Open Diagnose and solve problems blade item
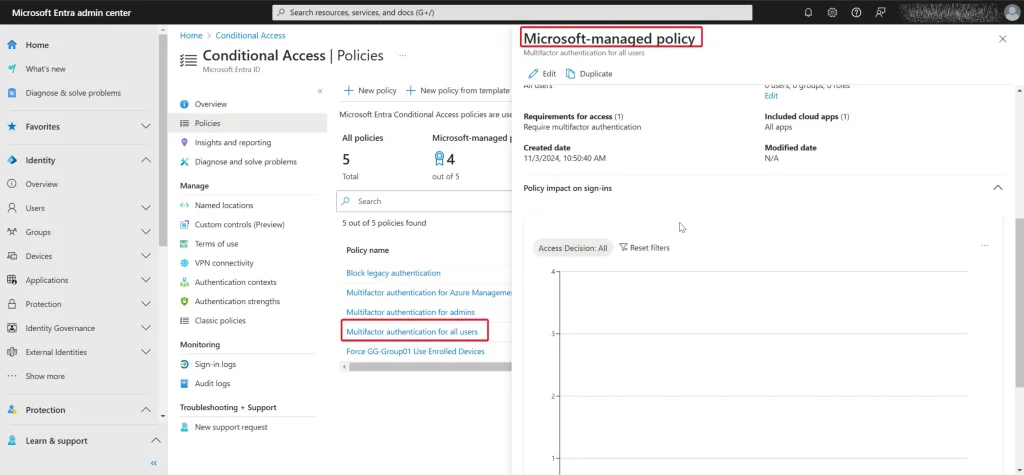 point(248,161)
